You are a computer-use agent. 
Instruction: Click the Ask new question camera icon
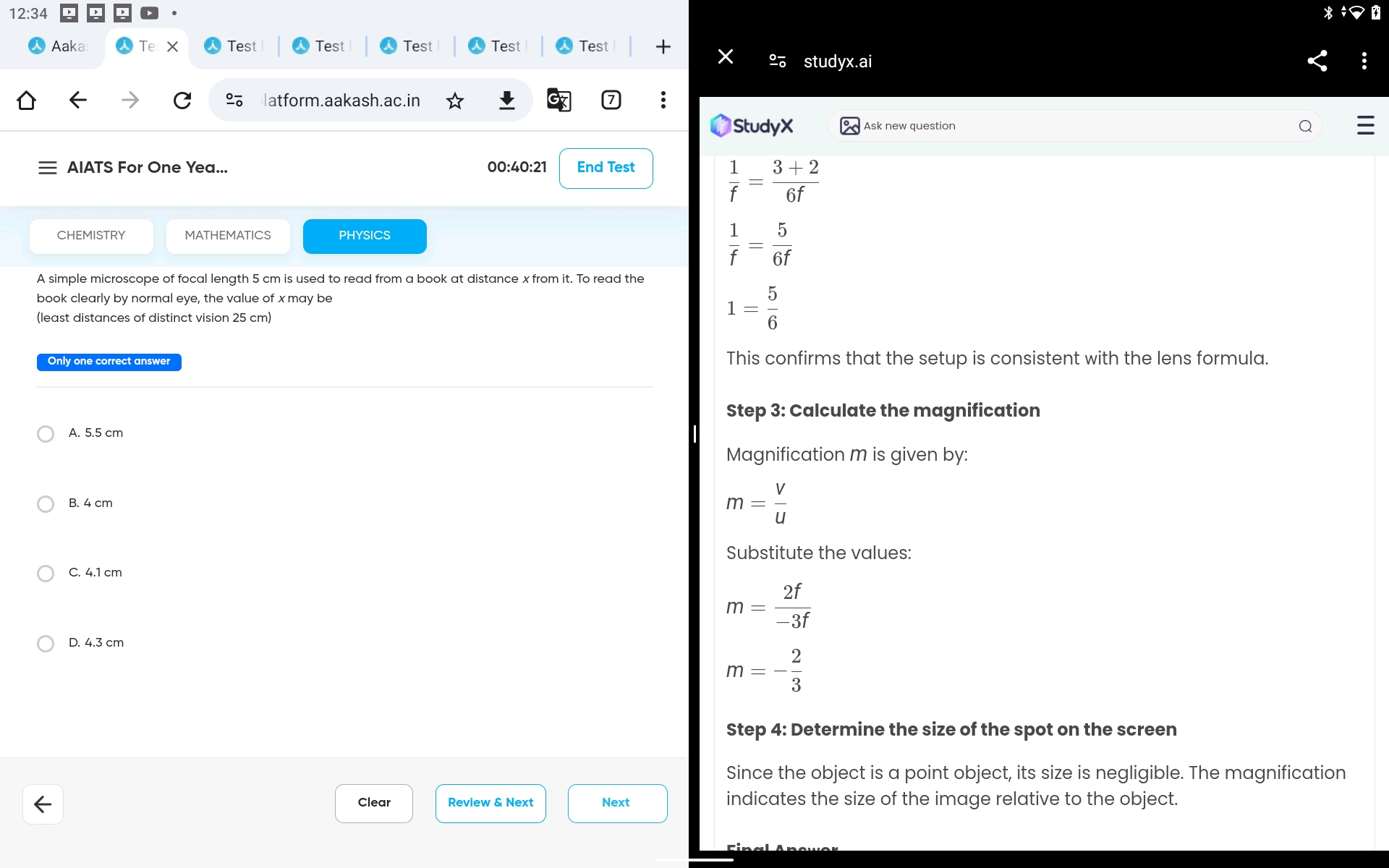850,125
